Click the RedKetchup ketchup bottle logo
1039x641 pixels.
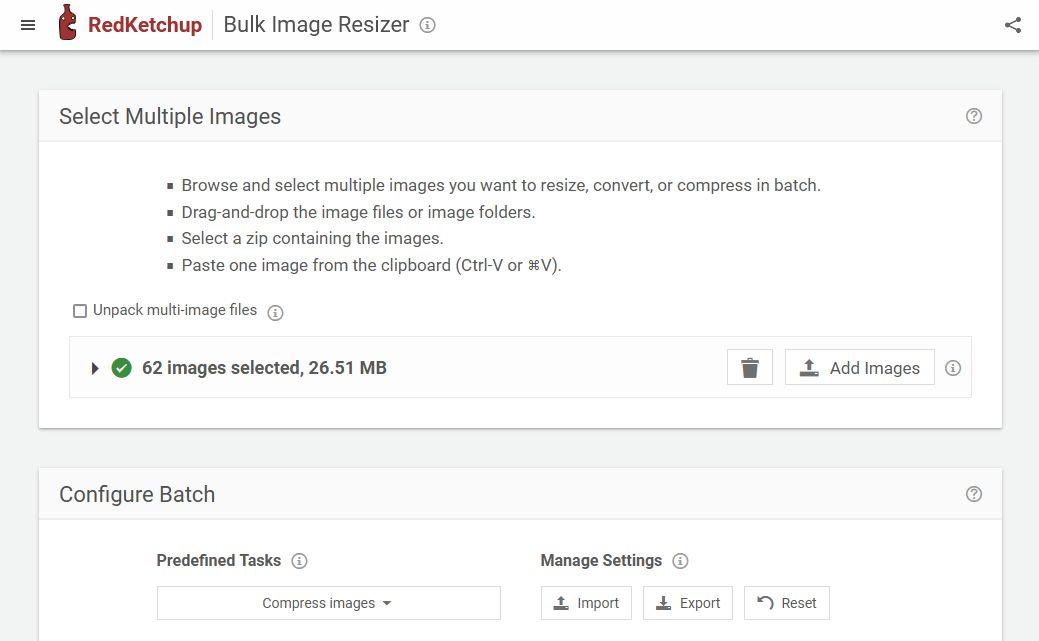pyautogui.click(x=69, y=24)
